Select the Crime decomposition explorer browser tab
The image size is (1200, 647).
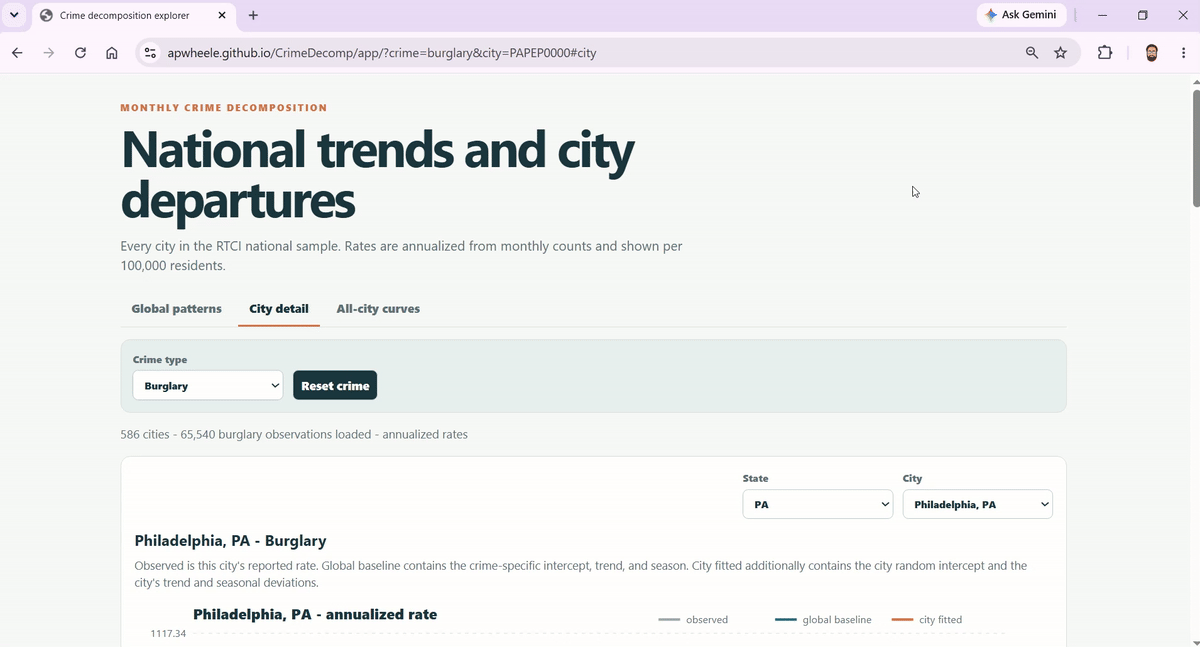point(133,16)
